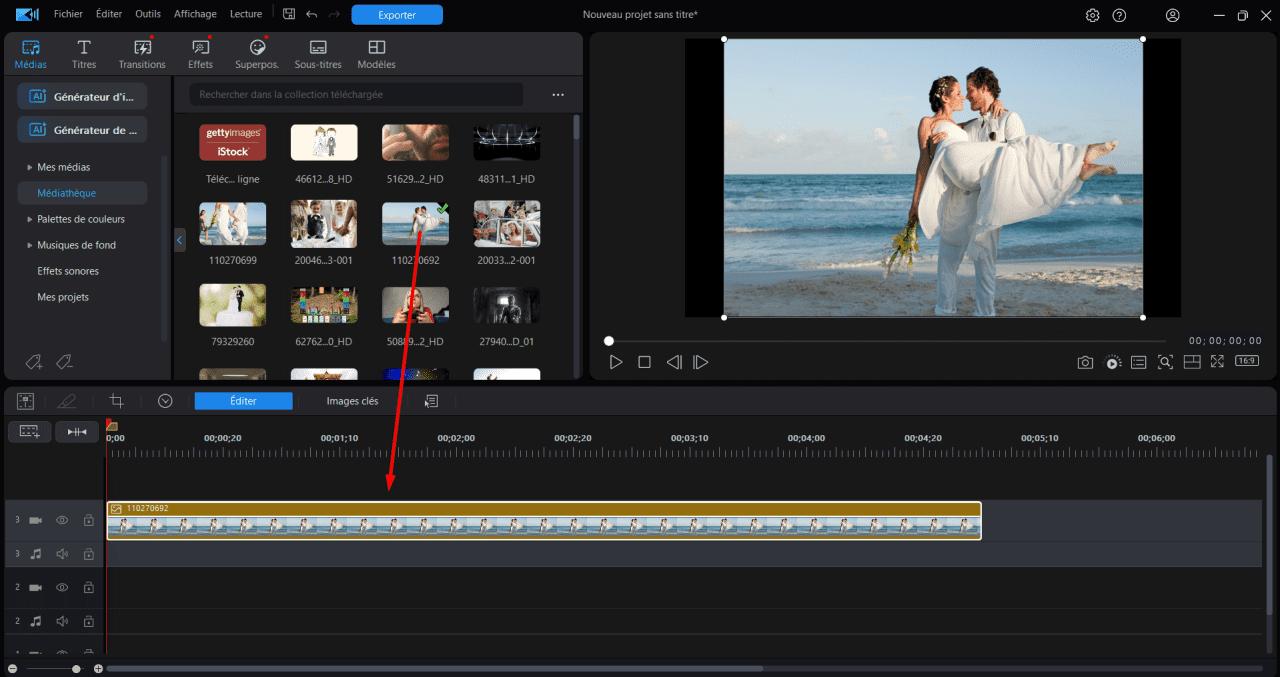Click the play button in preview
This screenshot has height=677, width=1280.
click(616, 362)
